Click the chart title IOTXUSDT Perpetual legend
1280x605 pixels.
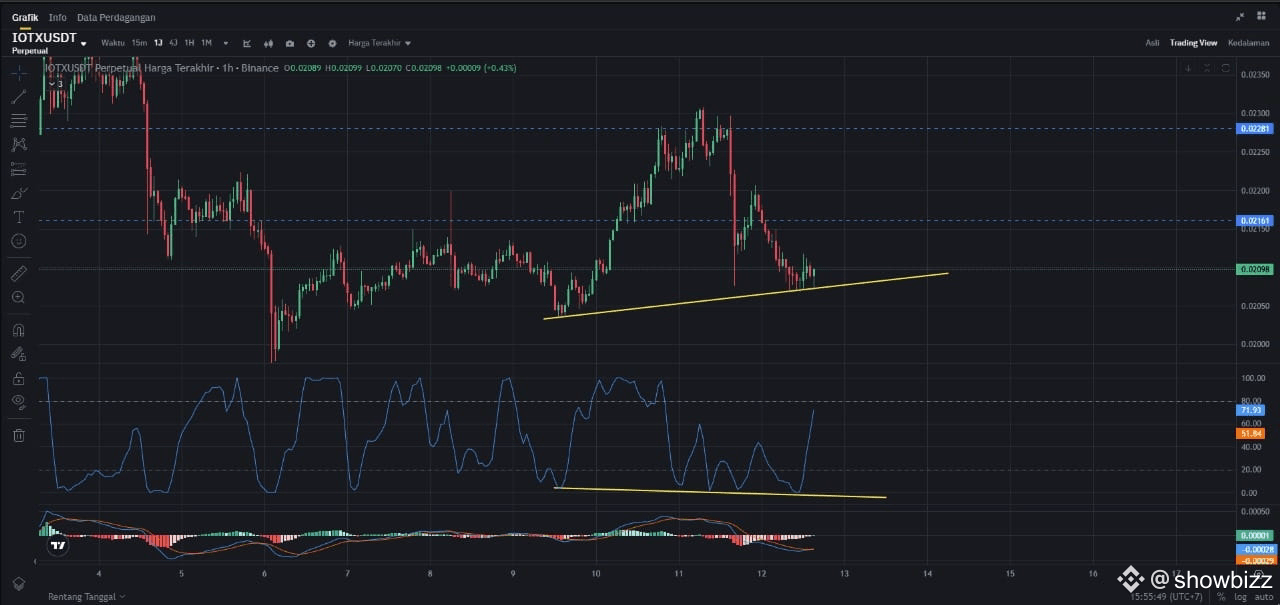point(161,68)
